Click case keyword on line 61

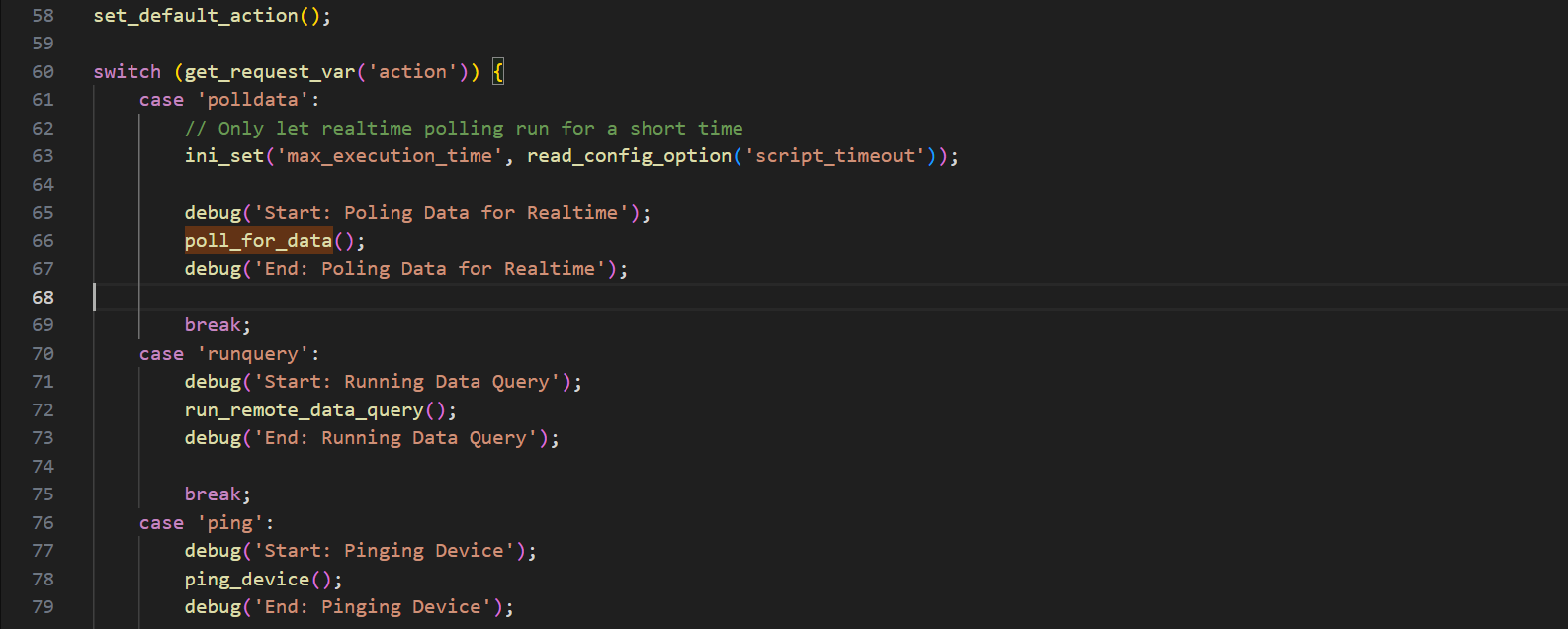coord(162,100)
